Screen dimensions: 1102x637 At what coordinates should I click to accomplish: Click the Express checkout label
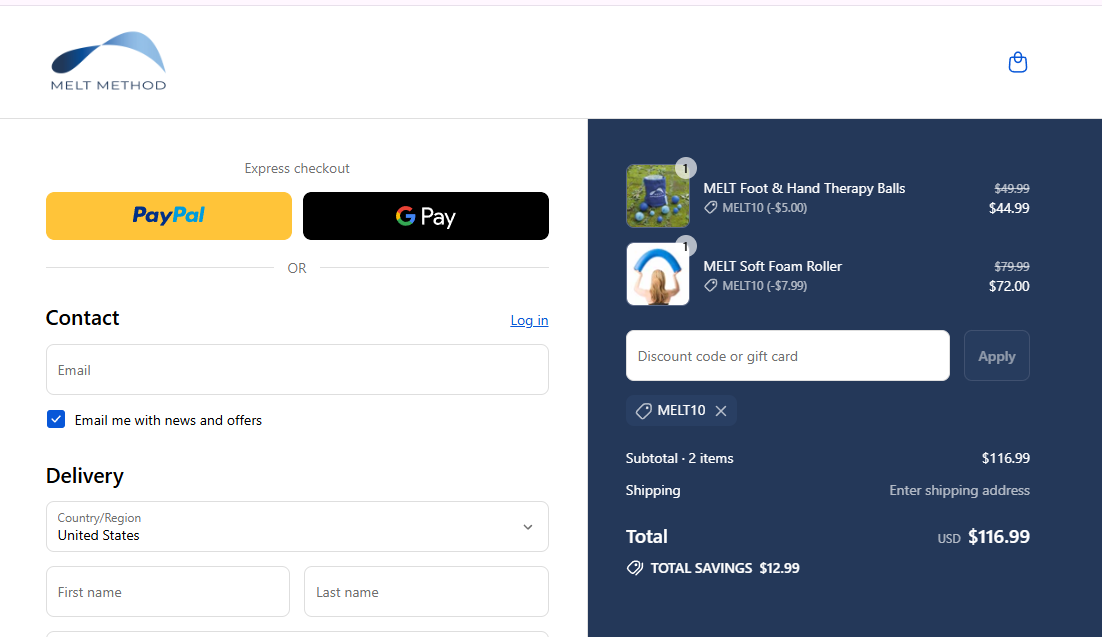tap(297, 168)
